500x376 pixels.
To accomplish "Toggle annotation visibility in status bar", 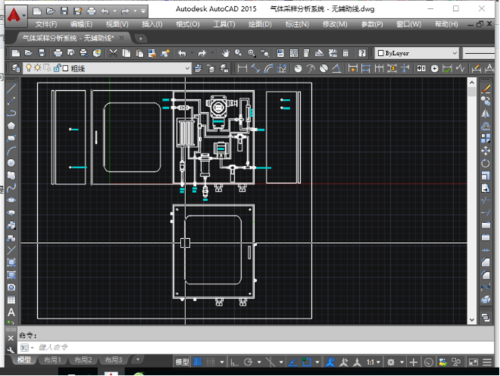I will [330, 362].
